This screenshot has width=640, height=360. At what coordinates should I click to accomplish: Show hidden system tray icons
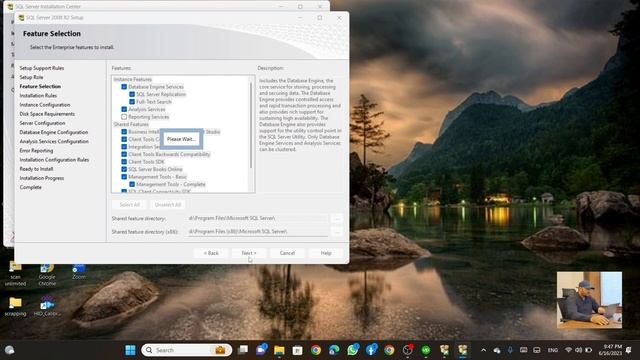tap(484, 350)
